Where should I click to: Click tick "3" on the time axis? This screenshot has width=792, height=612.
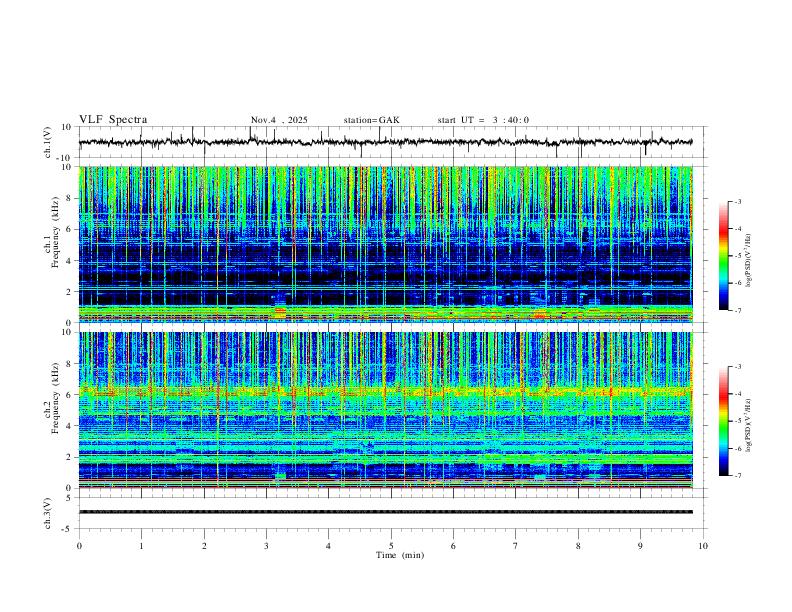266,546
